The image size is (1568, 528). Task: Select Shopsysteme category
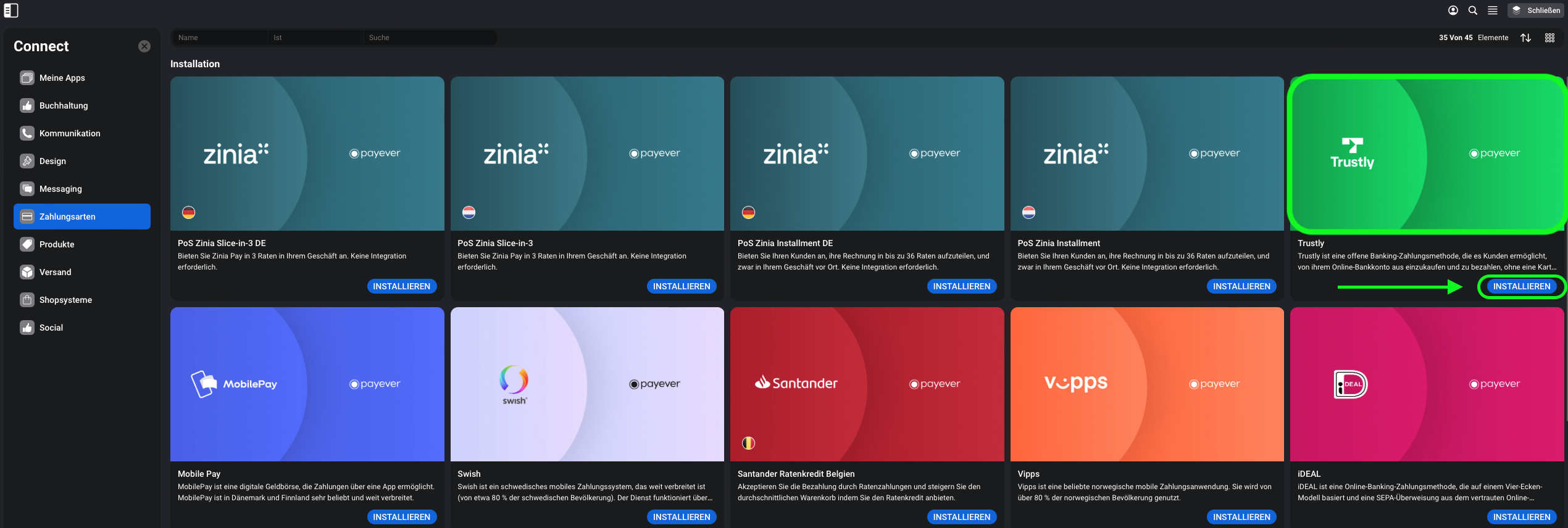tap(82, 300)
